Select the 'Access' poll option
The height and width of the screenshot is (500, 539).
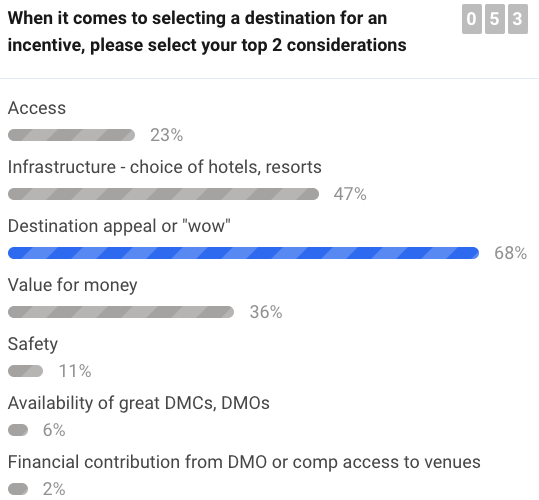tap(37, 108)
